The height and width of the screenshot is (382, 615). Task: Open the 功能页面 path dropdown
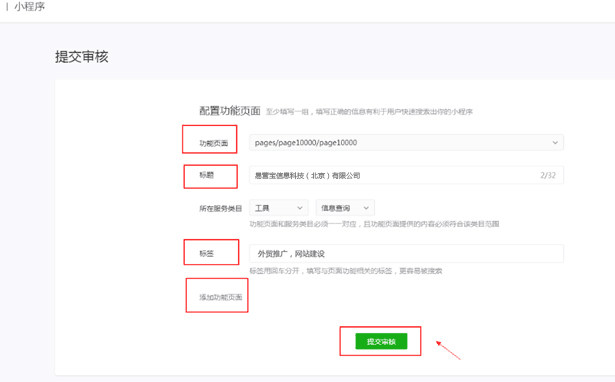[406, 142]
